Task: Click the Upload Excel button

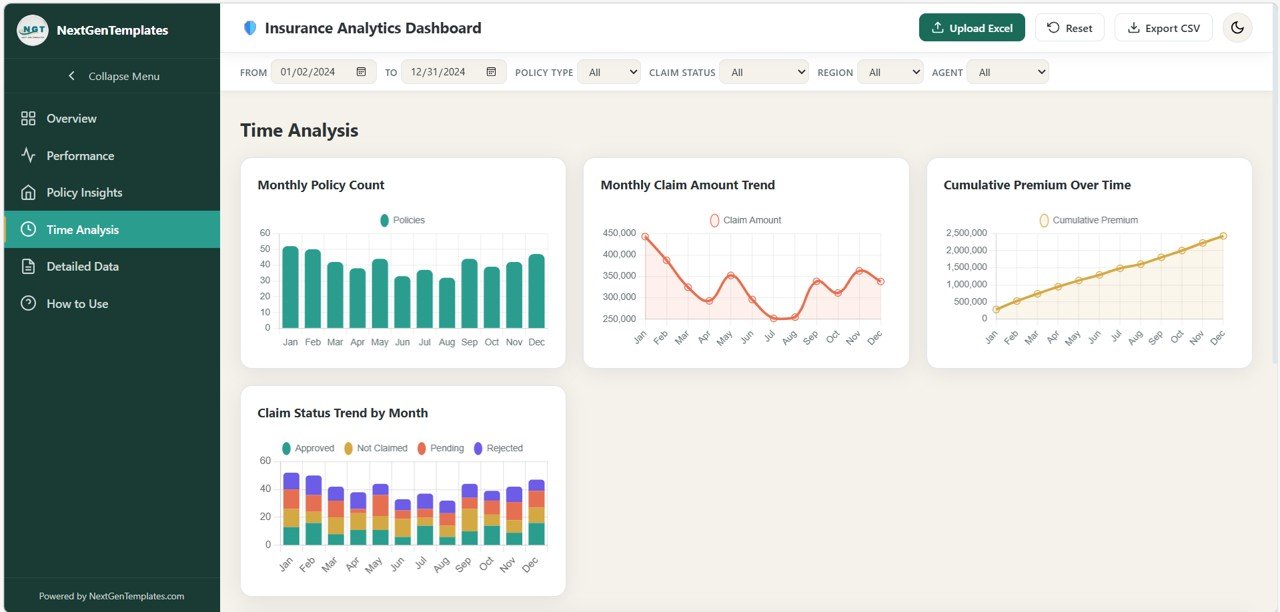Action: [972, 27]
